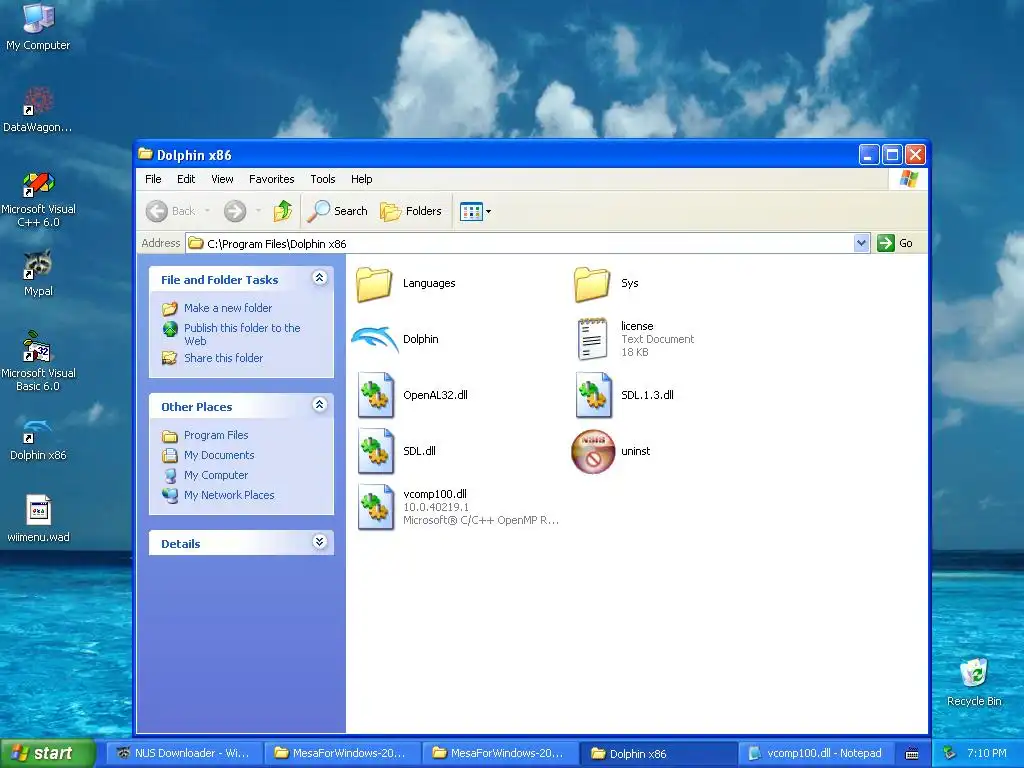Switch to first MesaForWindows taskbar button

(x=342, y=753)
